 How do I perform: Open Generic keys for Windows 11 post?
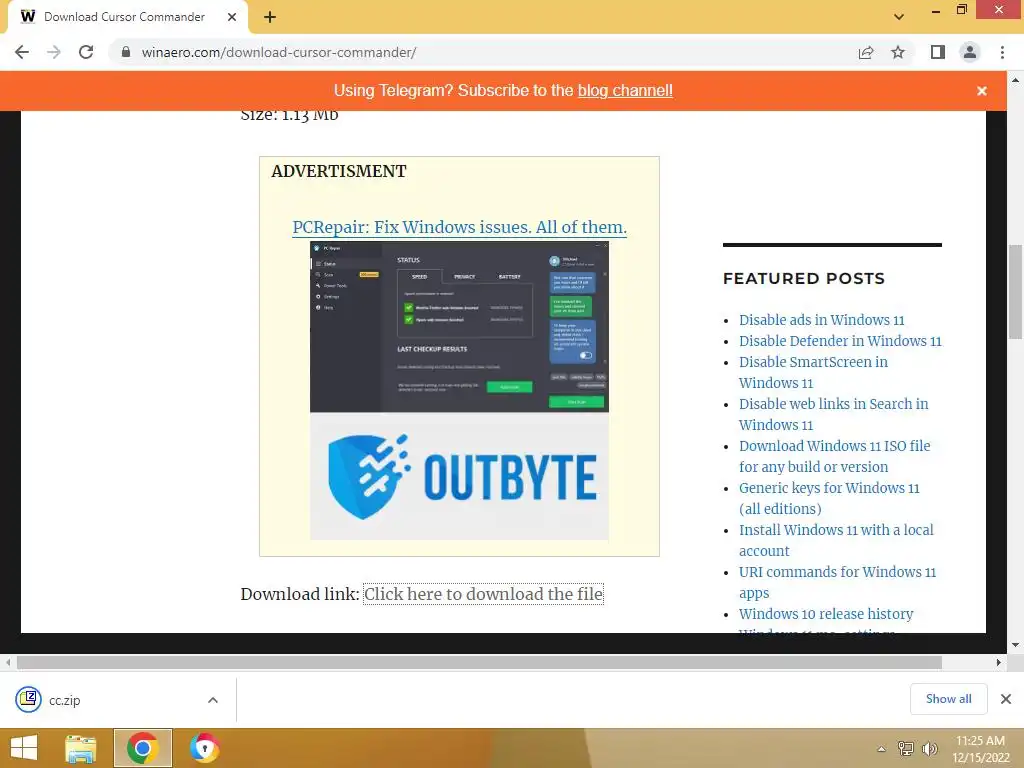tap(829, 498)
